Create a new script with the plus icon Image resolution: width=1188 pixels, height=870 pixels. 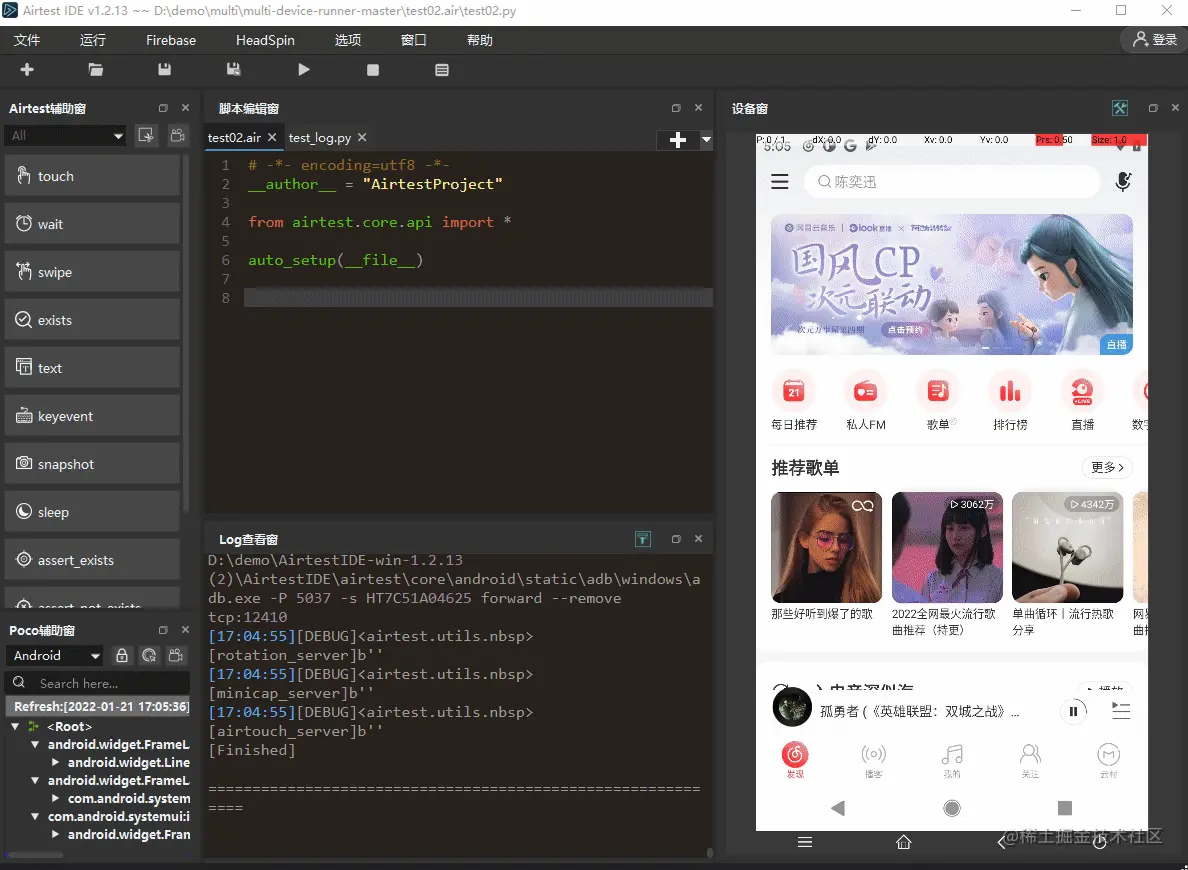click(x=27, y=70)
